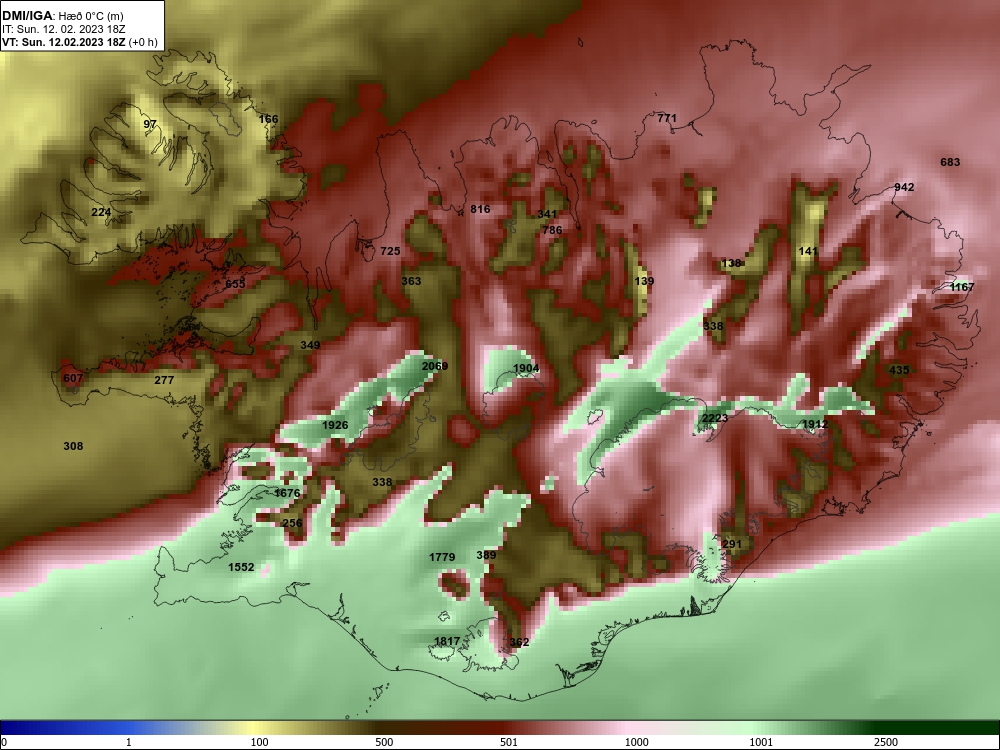Click the ocean value 308
Image resolution: width=1000 pixels, height=750 pixels.
coord(73,446)
